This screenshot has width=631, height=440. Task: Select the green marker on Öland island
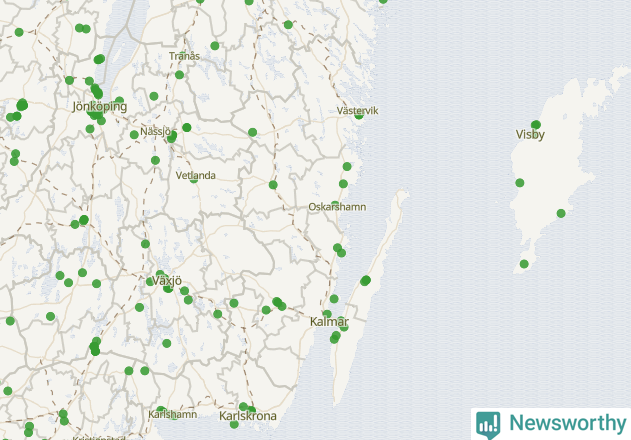click(365, 281)
